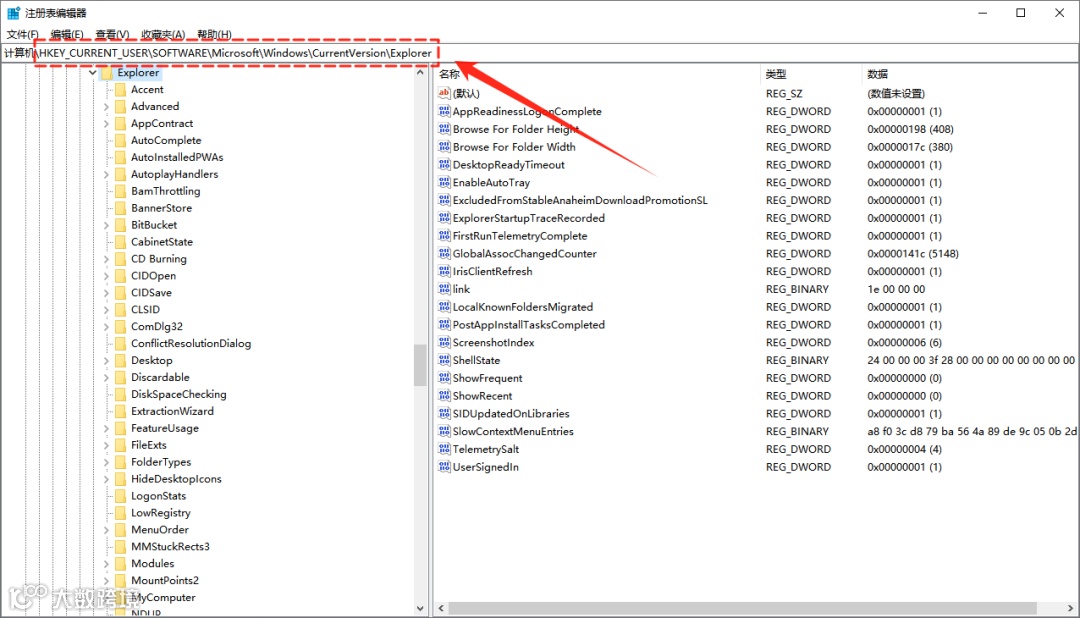Collapse the Explorer tree node
Image resolution: width=1080 pixels, height=618 pixels.
pyautogui.click(x=92, y=72)
